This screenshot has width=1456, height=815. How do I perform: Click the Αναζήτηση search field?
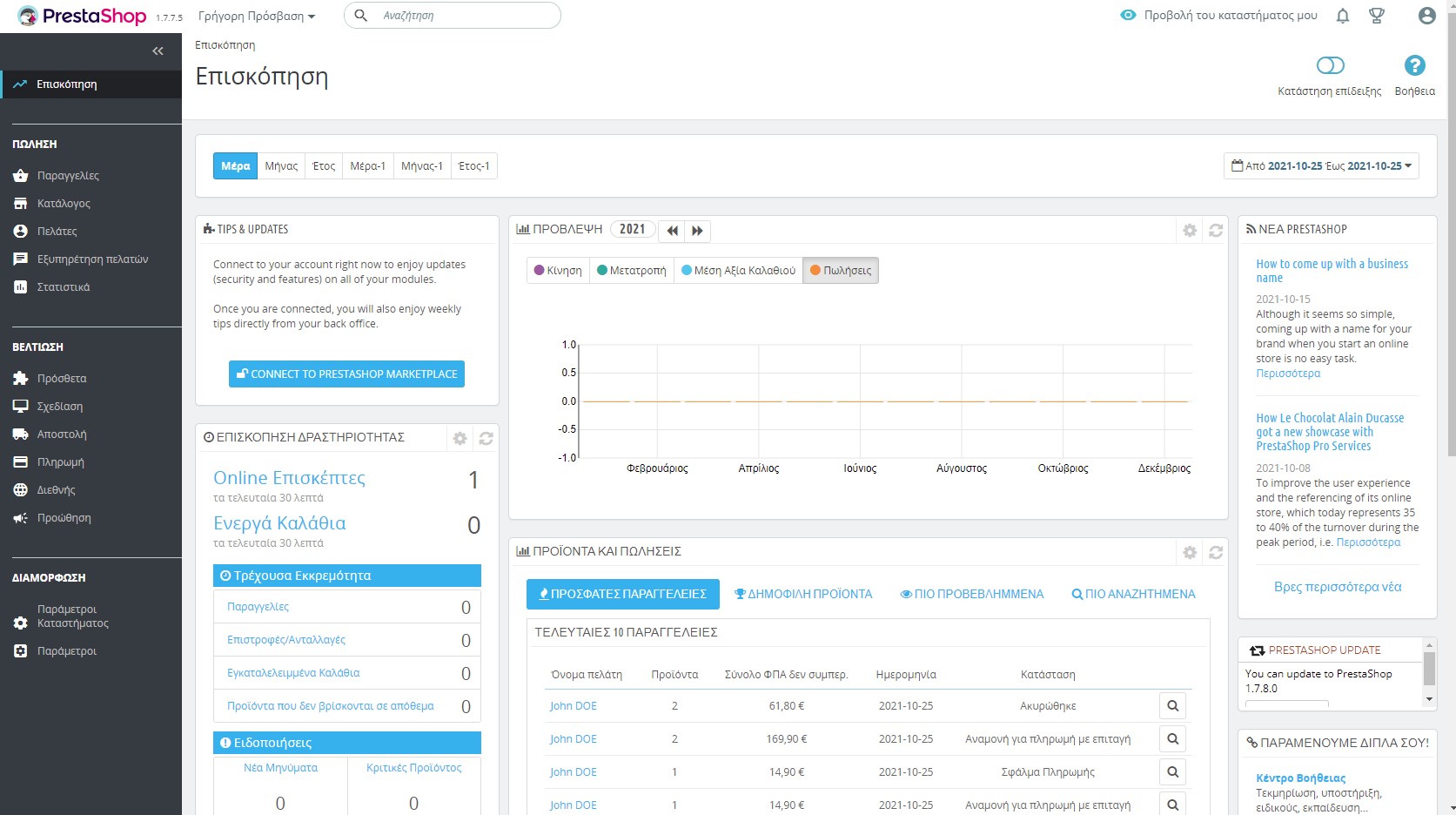466,16
